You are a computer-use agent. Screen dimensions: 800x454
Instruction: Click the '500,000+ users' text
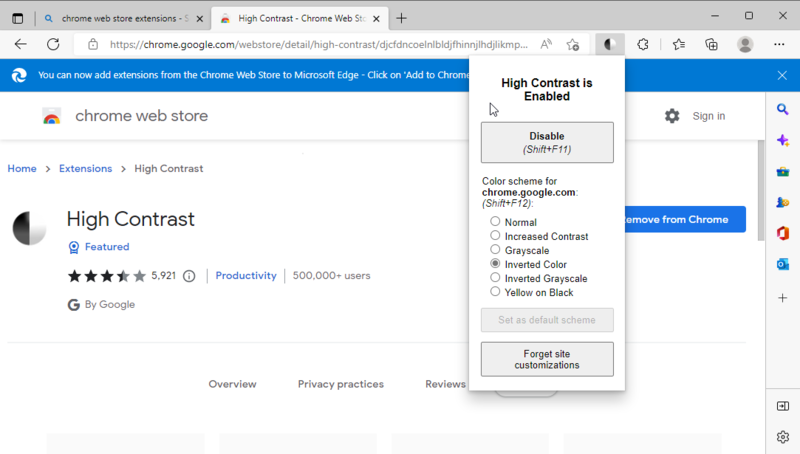[x=331, y=275]
